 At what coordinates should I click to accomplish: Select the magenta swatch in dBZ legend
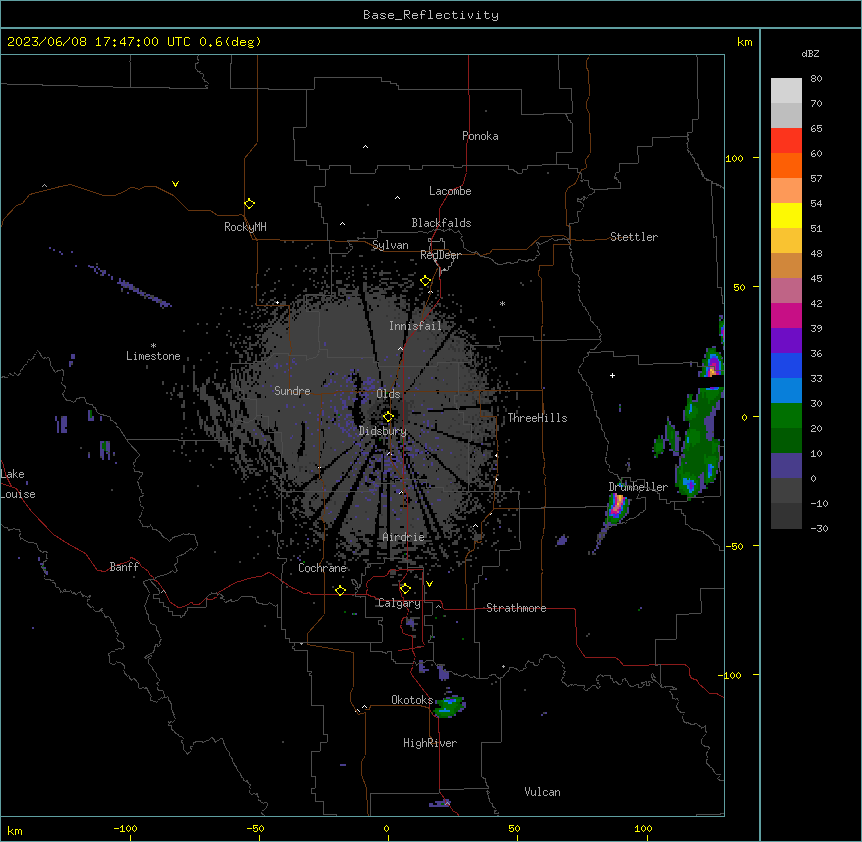click(786, 315)
